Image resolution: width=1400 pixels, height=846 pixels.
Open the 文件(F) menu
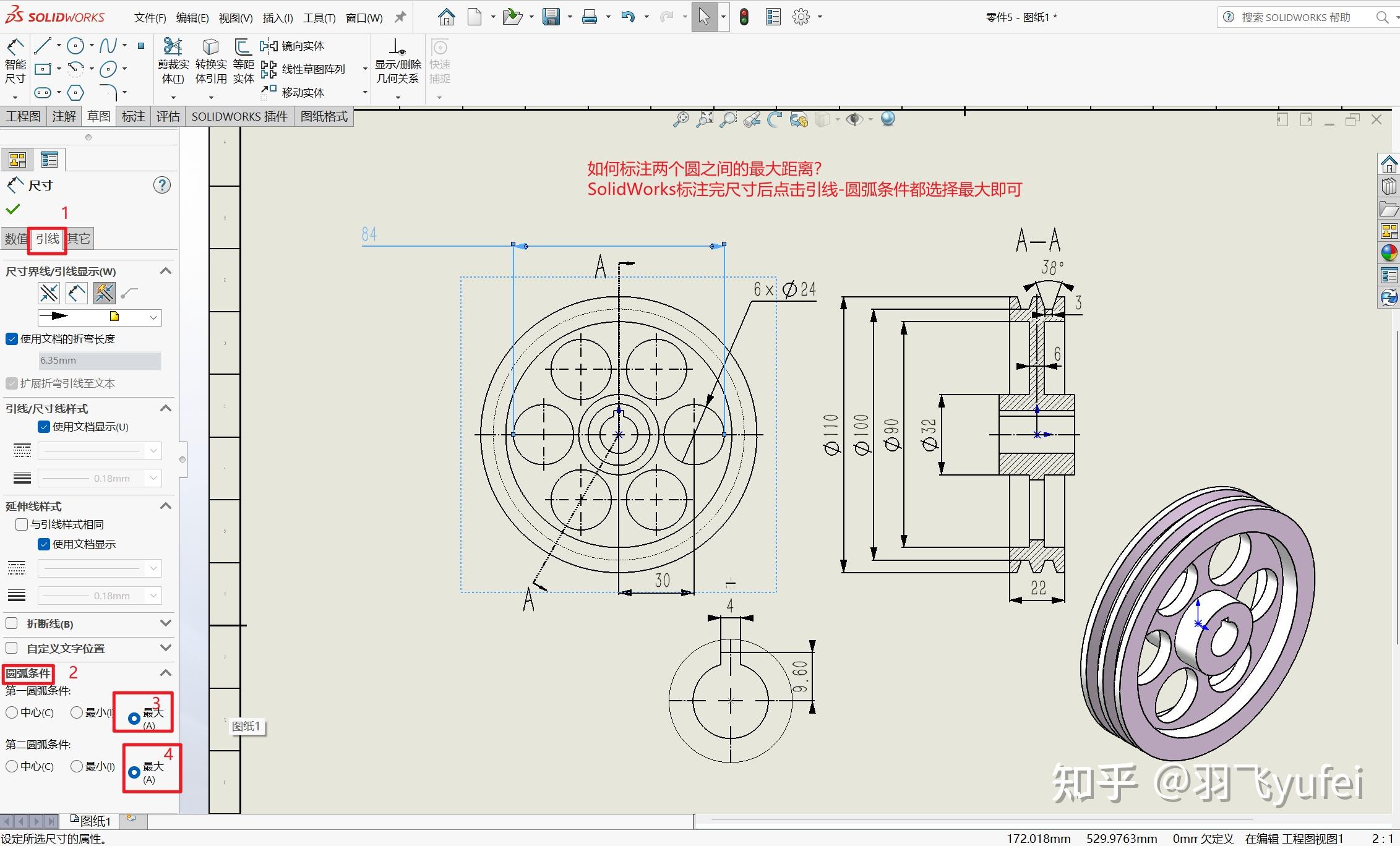tap(150, 18)
